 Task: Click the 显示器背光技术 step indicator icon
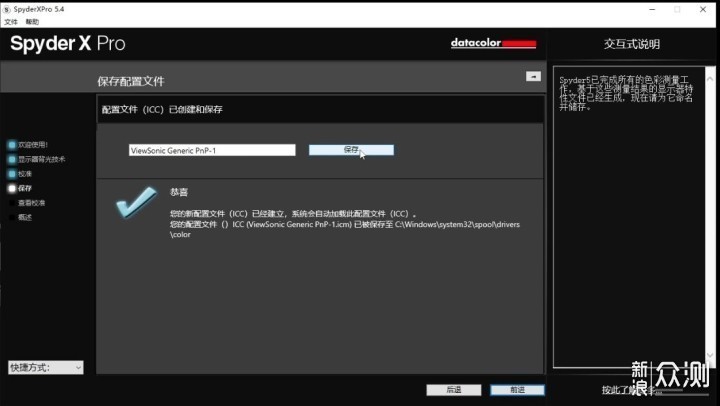coord(12,159)
